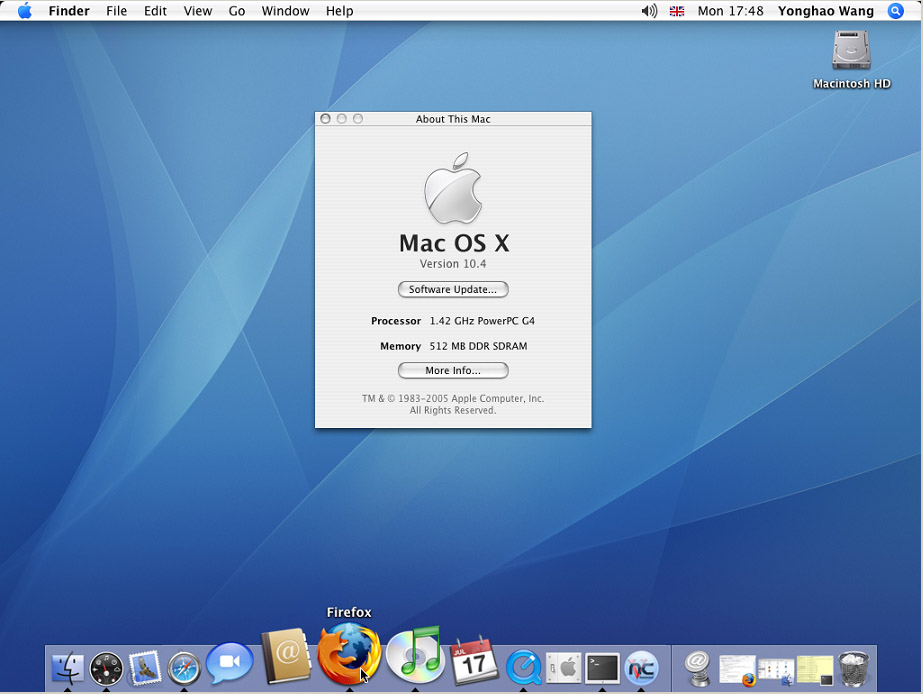The height and width of the screenshot is (694, 923).
Task: Open the View menu
Action: (198, 11)
